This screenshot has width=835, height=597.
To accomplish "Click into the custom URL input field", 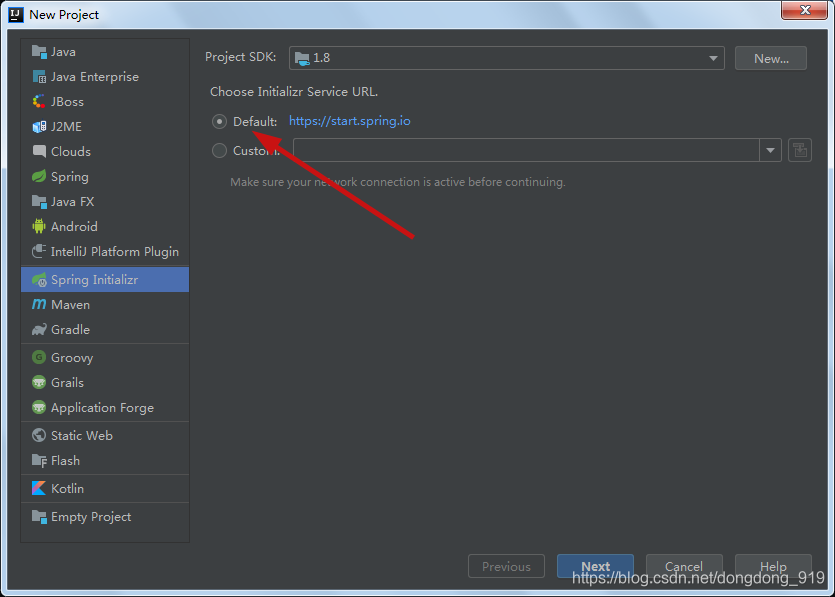I will pyautogui.click(x=526, y=150).
